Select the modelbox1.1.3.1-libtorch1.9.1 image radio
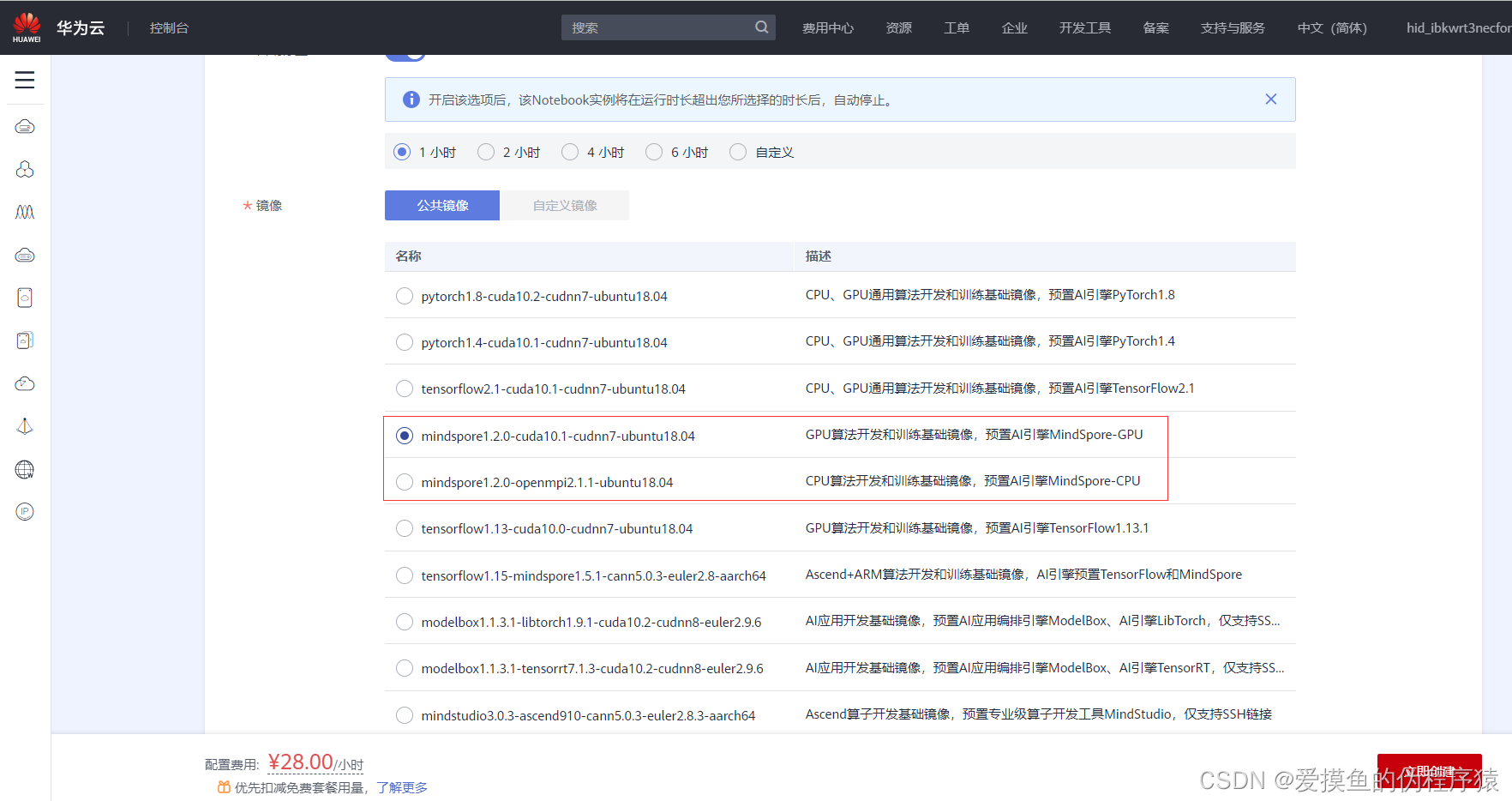This screenshot has height=801, width=1512. [405, 622]
